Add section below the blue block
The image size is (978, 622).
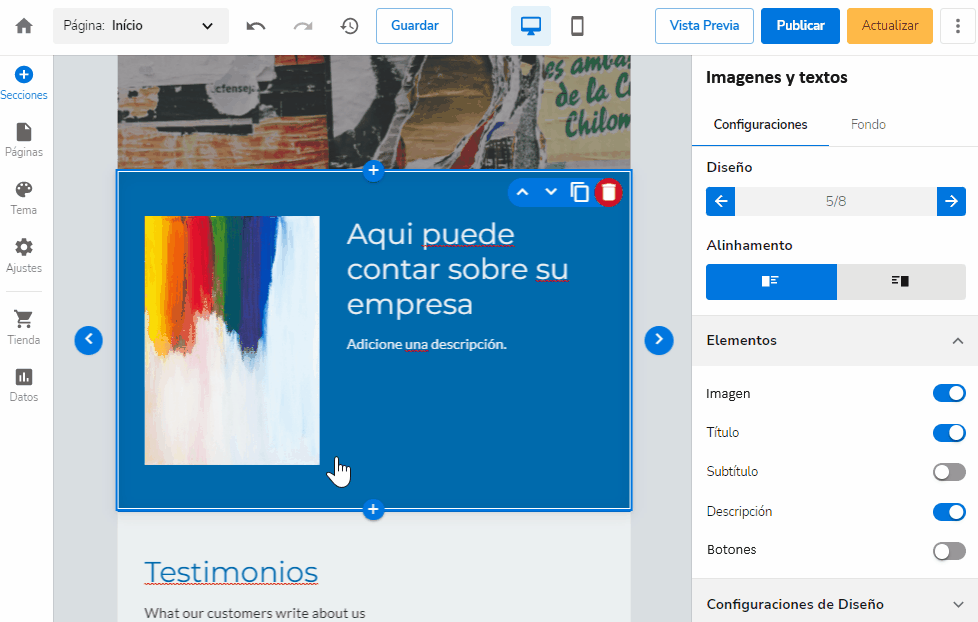373,510
